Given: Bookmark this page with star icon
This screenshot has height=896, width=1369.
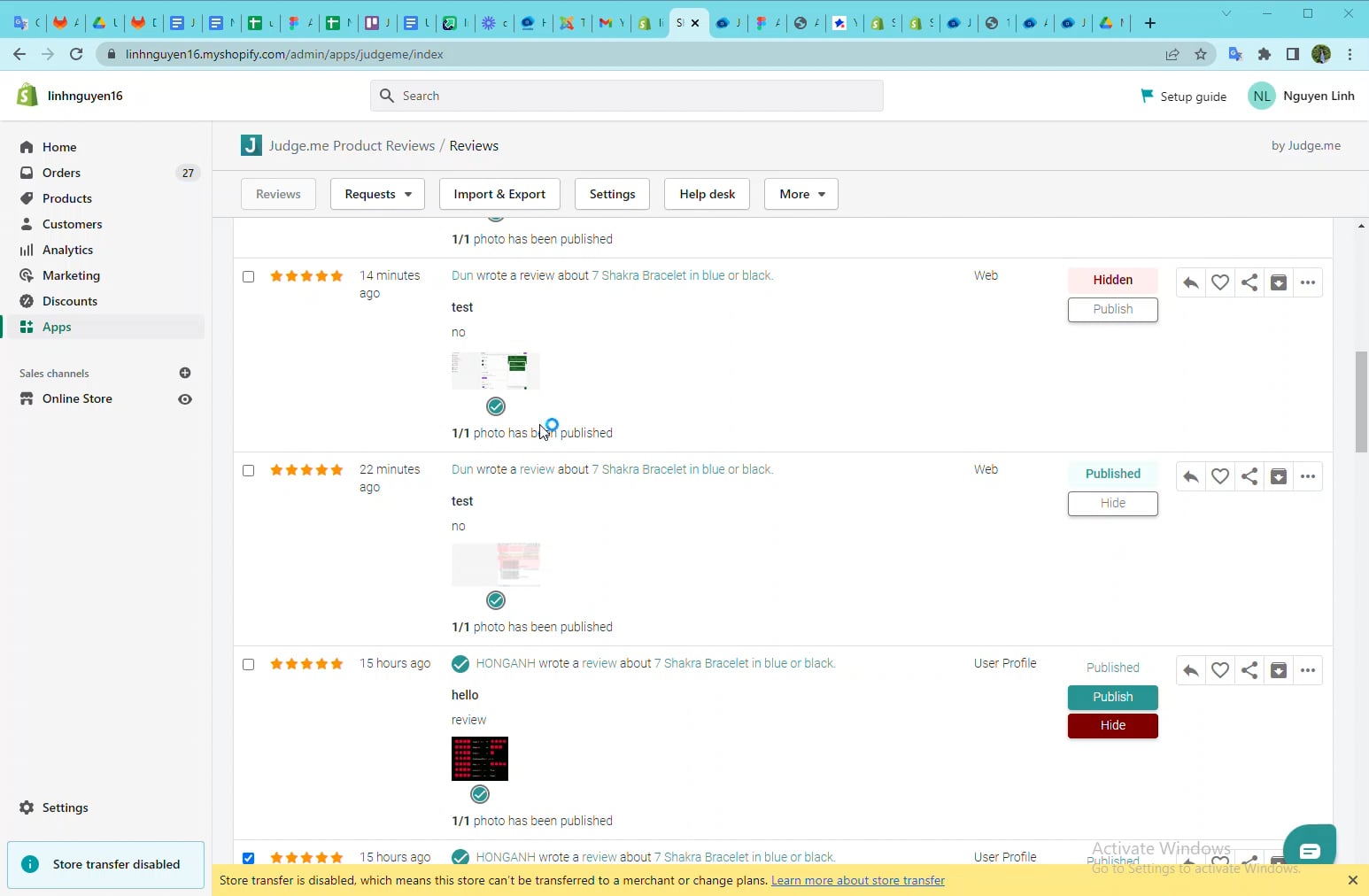Looking at the screenshot, I should 1201,54.
